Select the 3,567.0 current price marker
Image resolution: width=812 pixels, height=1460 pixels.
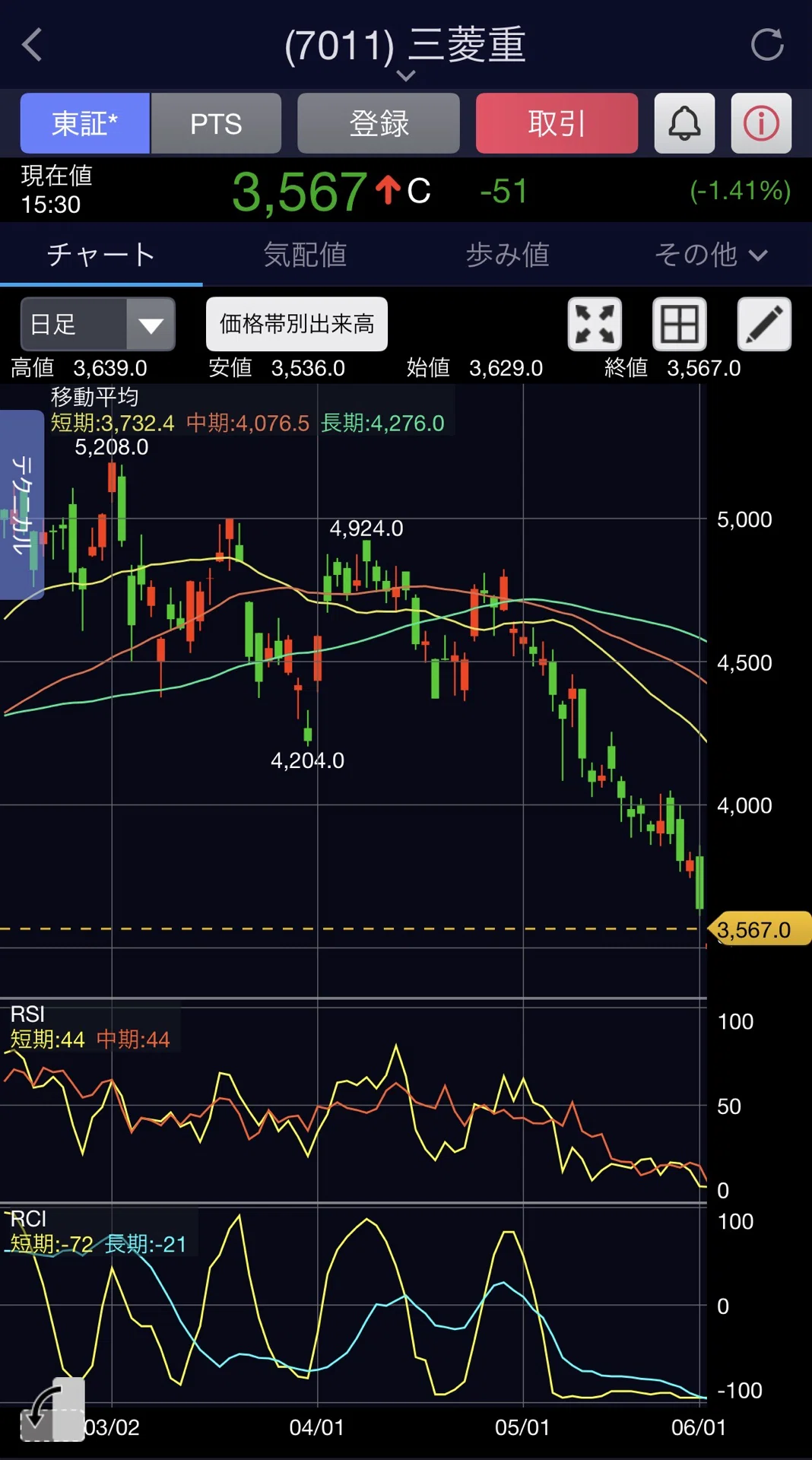[x=758, y=929]
